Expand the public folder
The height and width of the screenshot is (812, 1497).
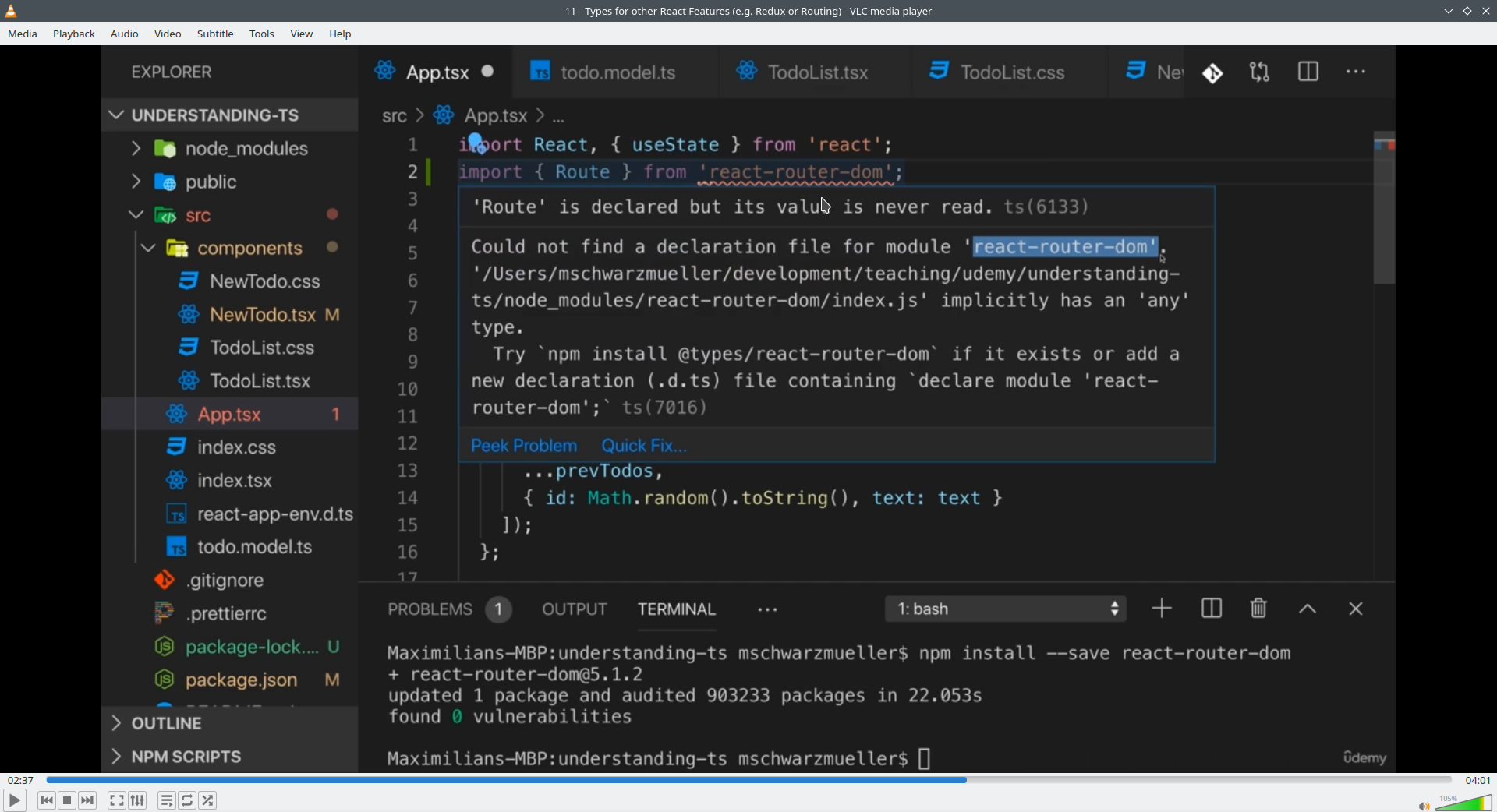point(136,182)
